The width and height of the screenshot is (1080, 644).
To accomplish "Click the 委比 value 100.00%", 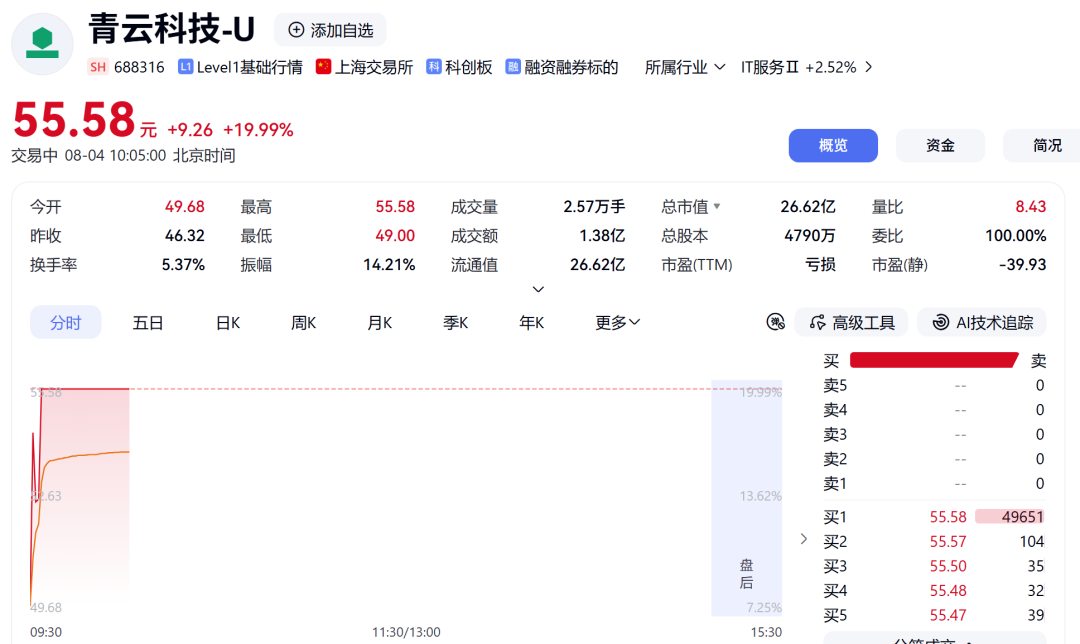I will (x=1015, y=236).
